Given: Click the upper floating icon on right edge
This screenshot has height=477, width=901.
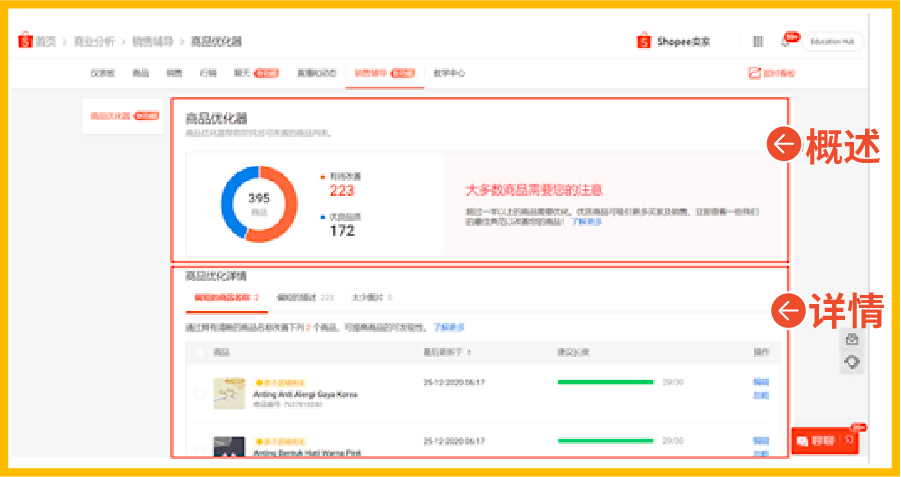Looking at the screenshot, I should 852,339.
